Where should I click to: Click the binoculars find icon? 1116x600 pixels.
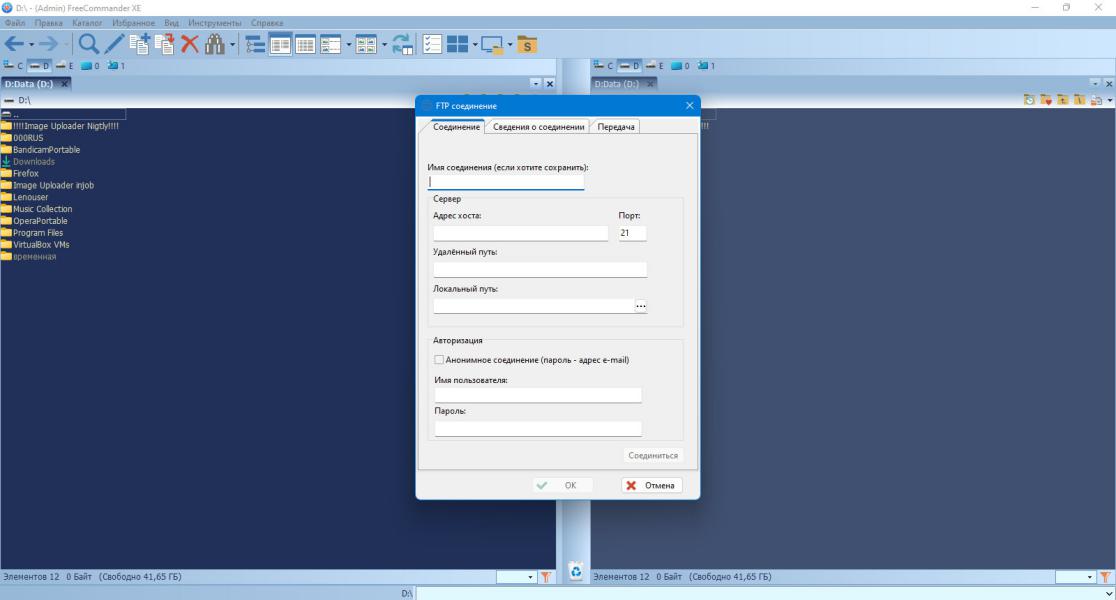(214, 44)
